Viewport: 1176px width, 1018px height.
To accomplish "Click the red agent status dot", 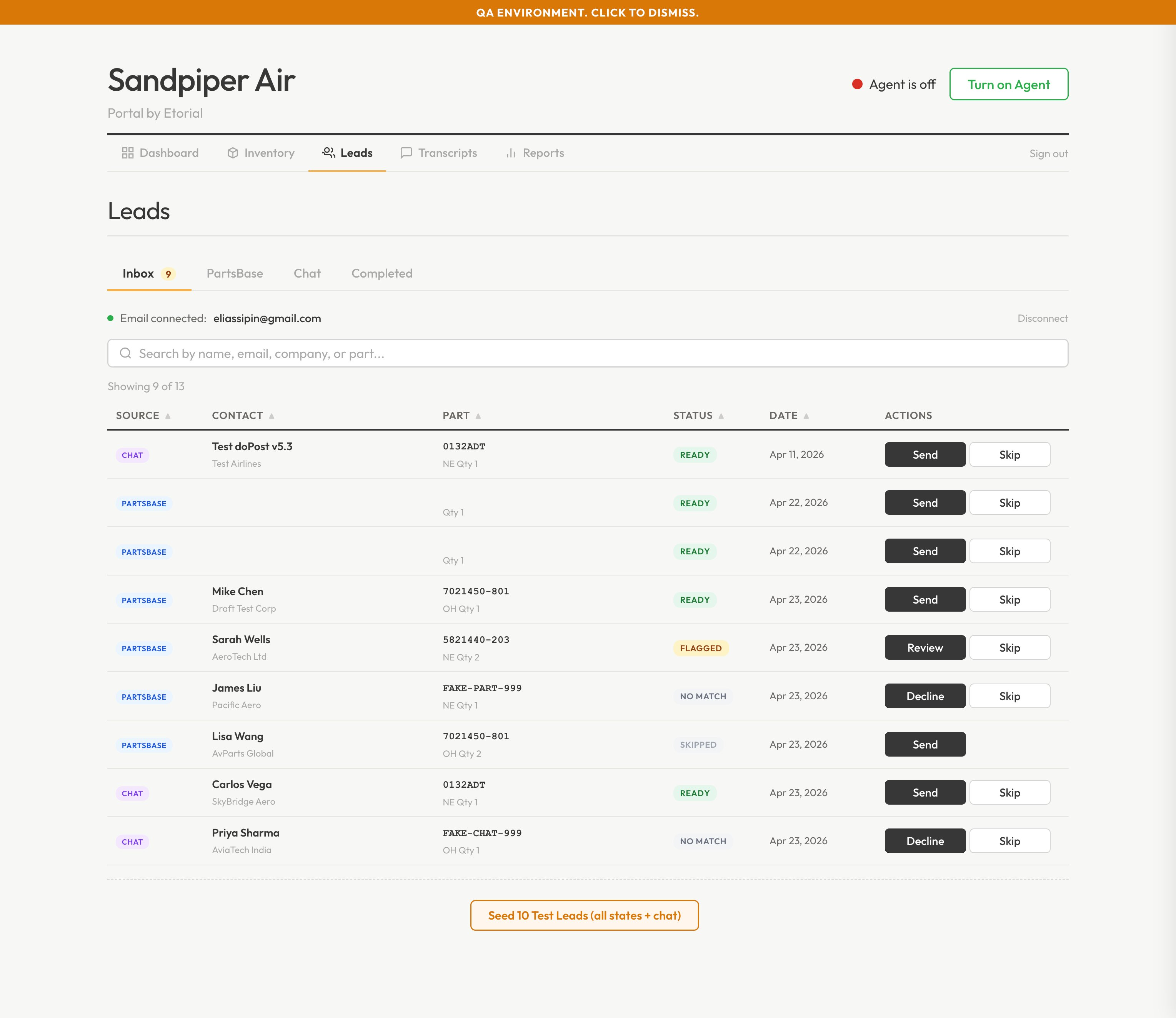I will [x=857, y=84].
